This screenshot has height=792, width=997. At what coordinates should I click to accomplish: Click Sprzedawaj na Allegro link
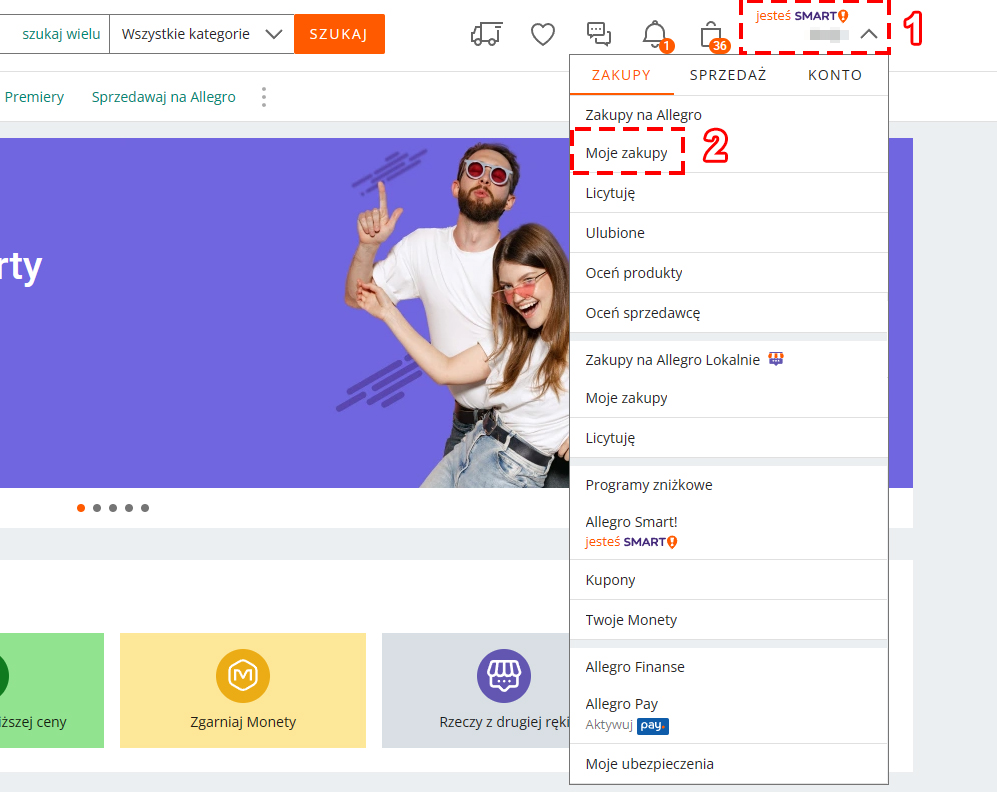coord(163,97)
